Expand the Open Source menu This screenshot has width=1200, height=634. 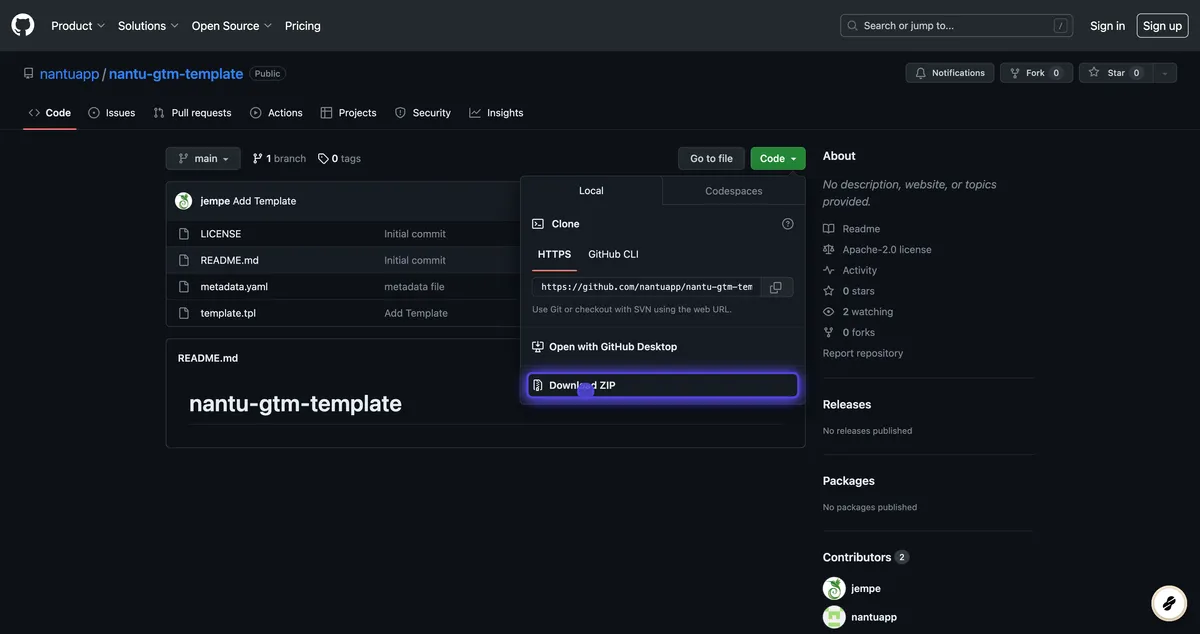click(232, 26)
